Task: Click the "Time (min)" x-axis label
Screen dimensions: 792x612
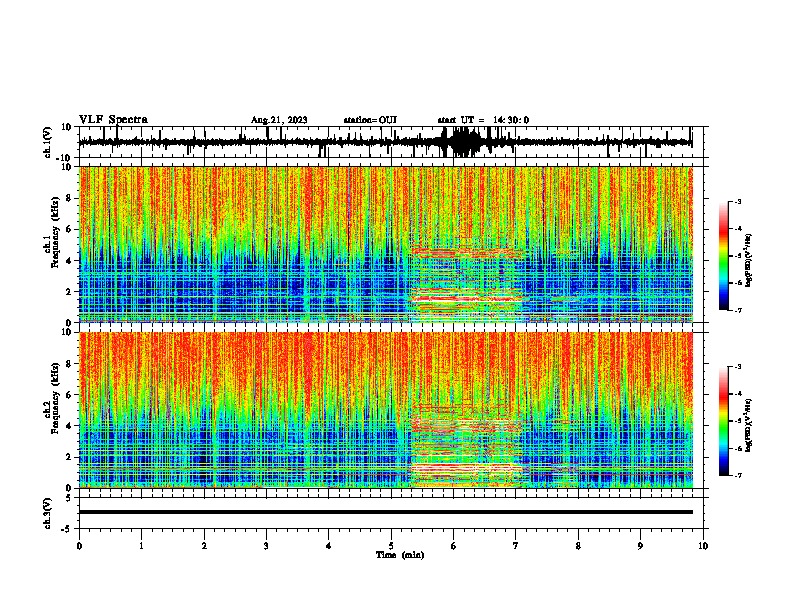Action: (400, 555)
